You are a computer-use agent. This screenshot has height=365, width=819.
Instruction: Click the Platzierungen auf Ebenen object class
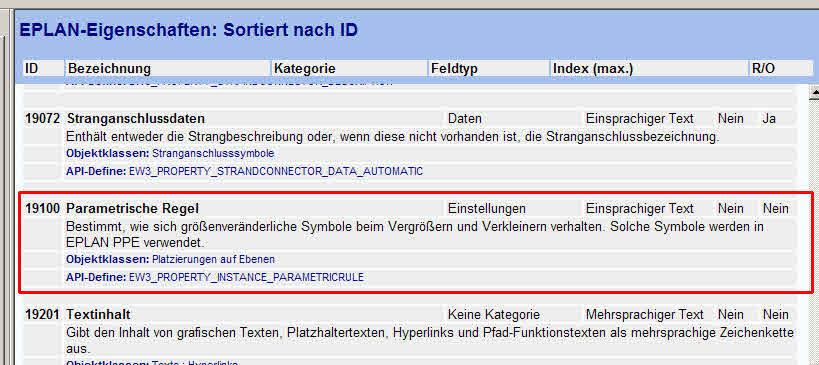click(x=213, y=260)
